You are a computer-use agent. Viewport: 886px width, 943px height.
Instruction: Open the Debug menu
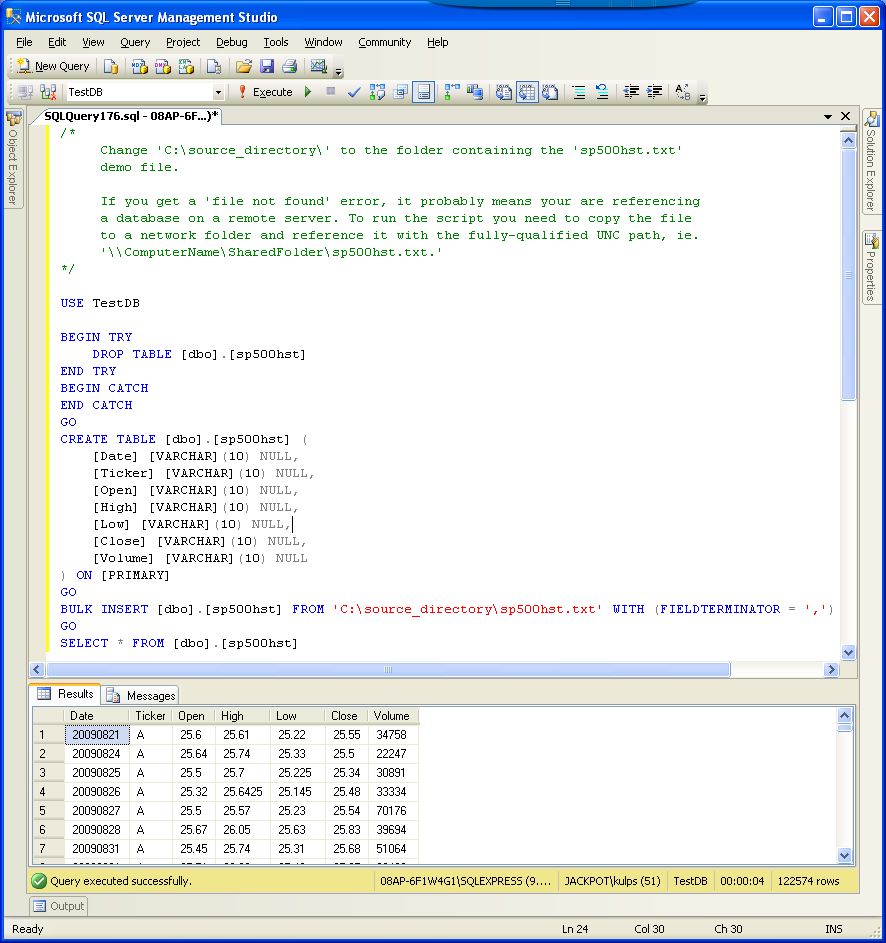[232, 42]
